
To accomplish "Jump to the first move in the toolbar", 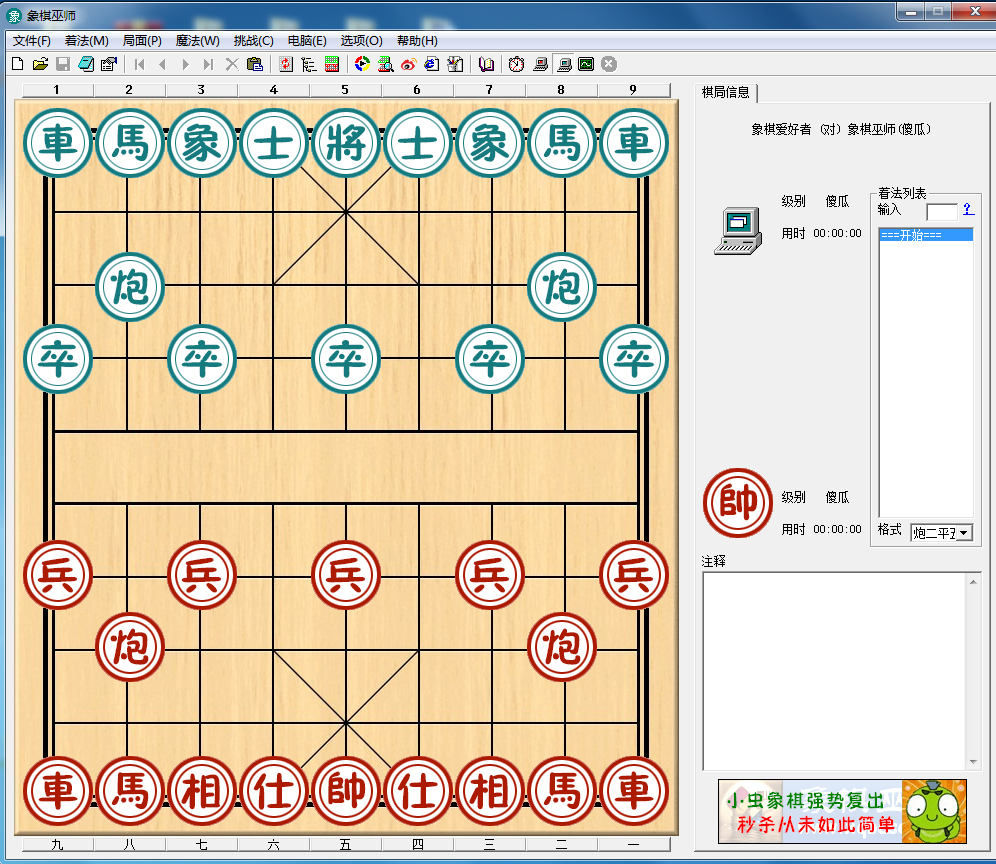I will 140,64.
